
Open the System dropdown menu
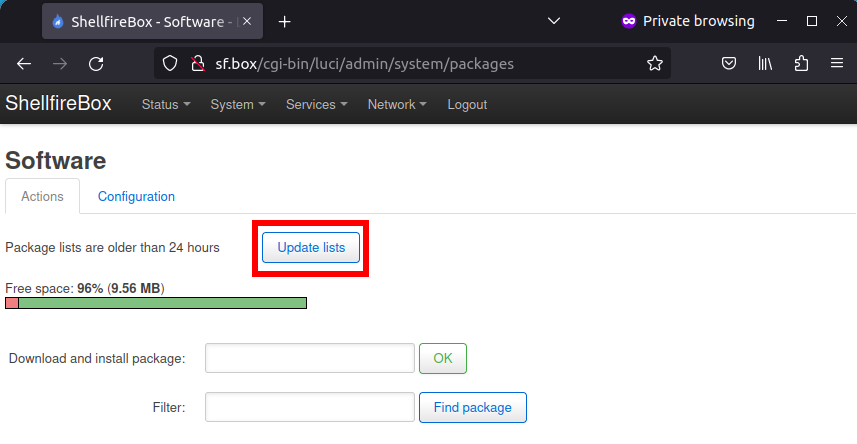[x=238, y=104]
